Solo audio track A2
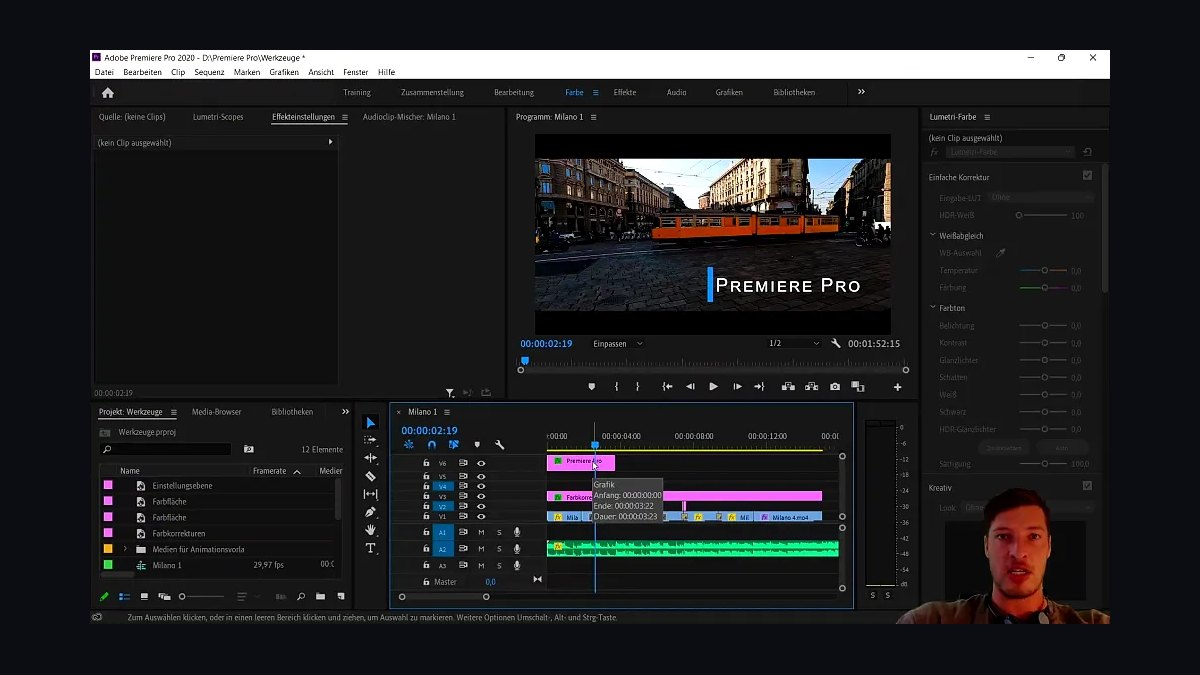This screenshot has height=675, width=1200. [x=499, y=549]
